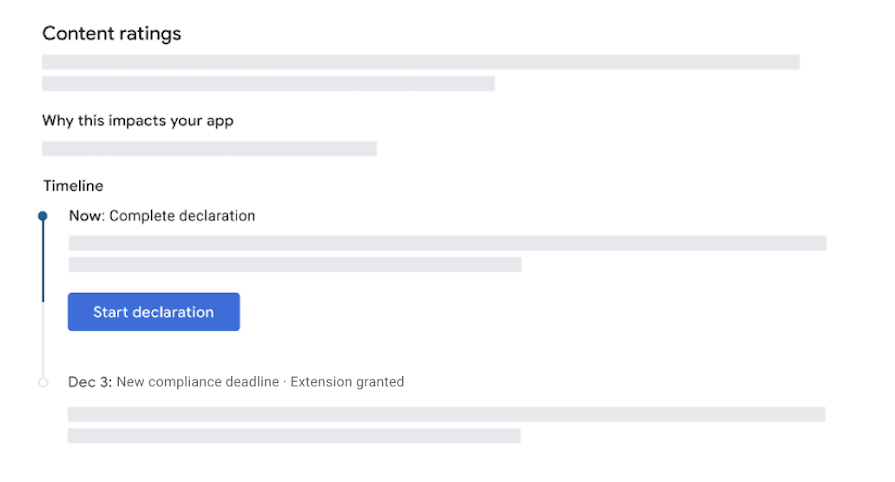The height and width of the screenshot is (482, 895).
Task: Select the filled blue Now timeline dot
Action: coord(43,216)
